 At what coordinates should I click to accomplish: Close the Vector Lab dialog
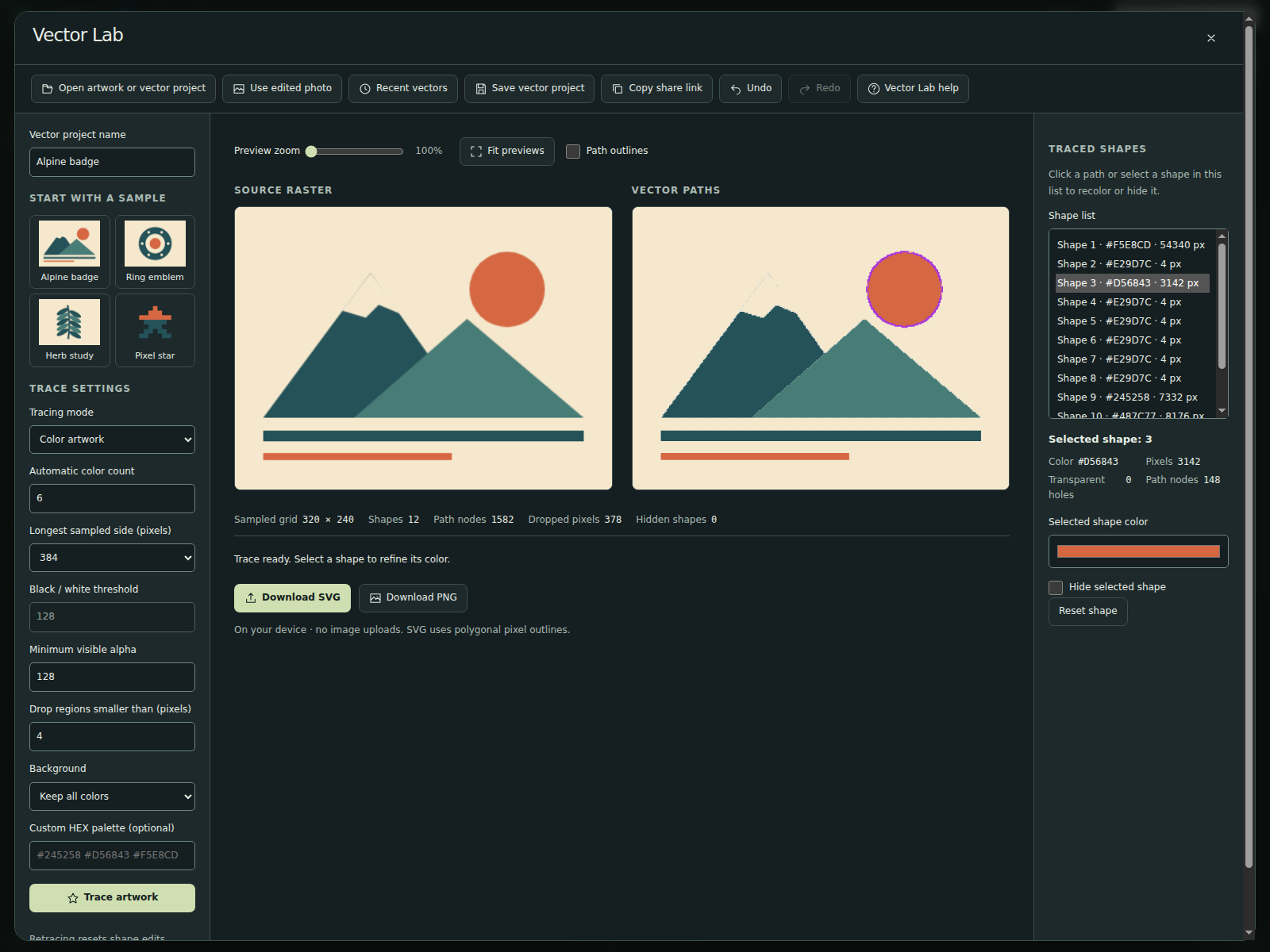pyautogui.click(x=1211, y=38)
